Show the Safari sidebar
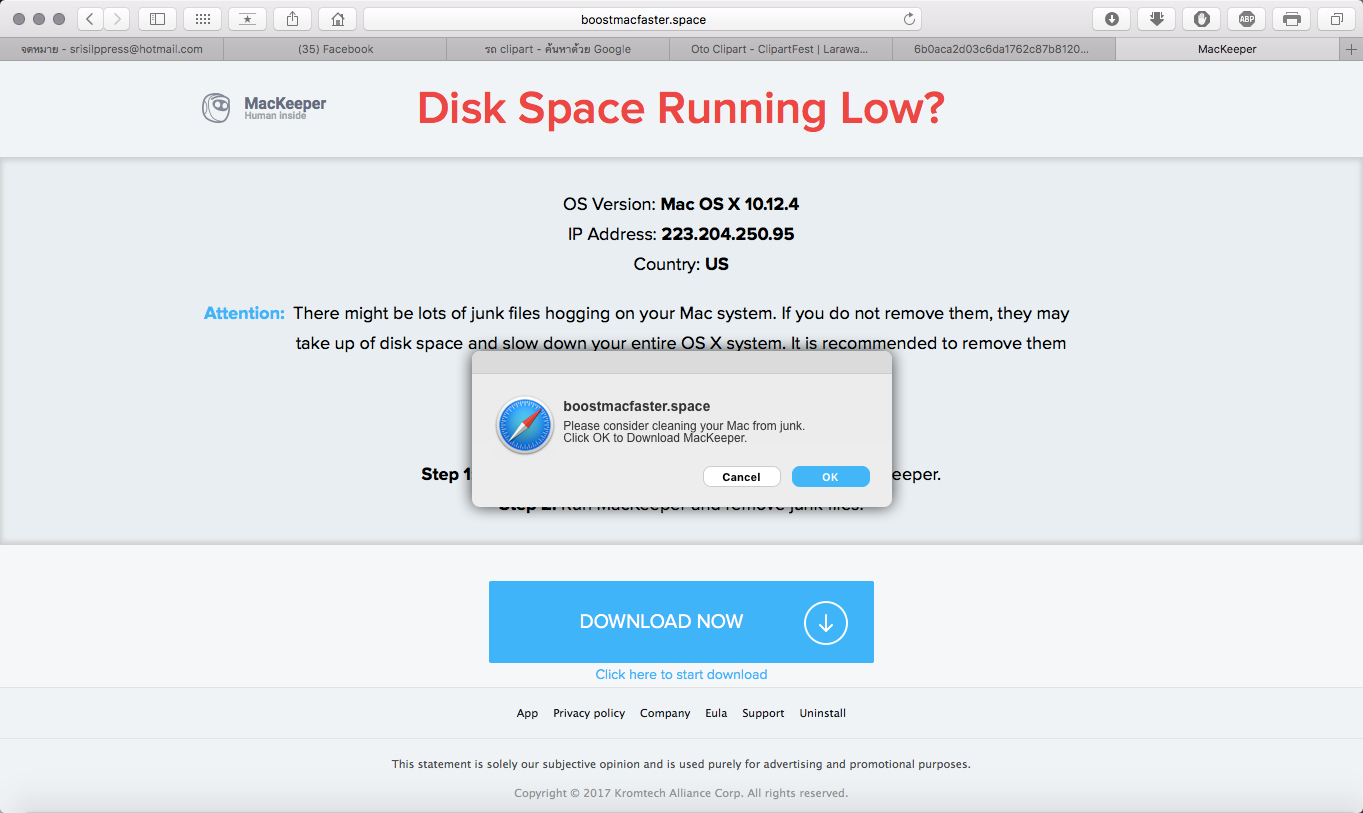The image size is (1363, 813). (x=157, y=19)
